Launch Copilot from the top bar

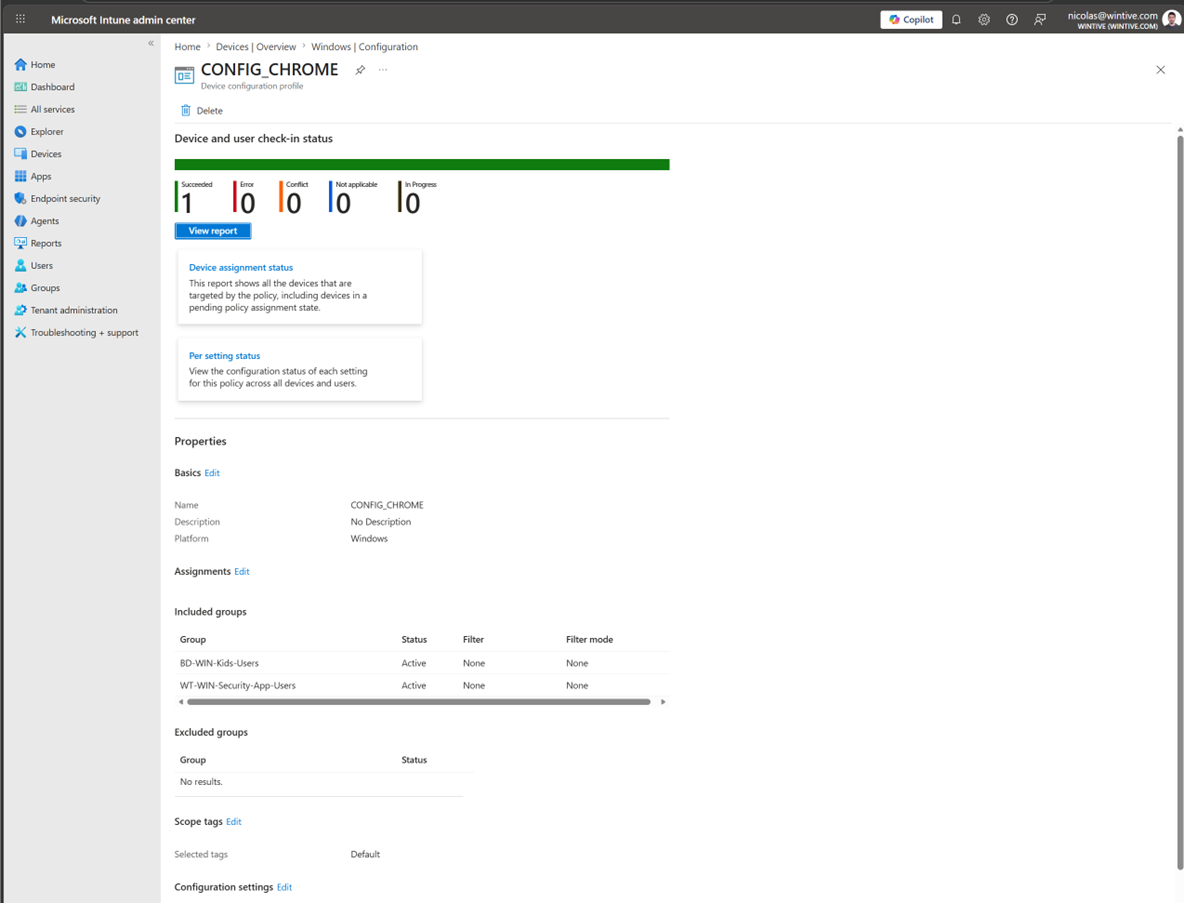pyautogui.click(x=910, y=19)
